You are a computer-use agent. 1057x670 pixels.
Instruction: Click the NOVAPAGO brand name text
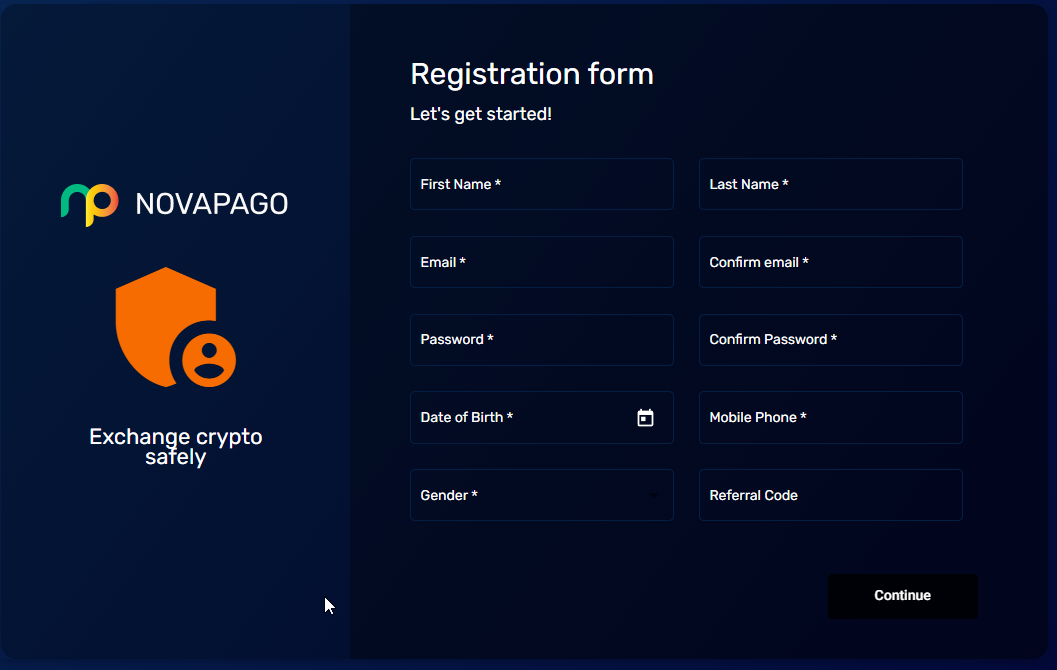pos(212,204)
